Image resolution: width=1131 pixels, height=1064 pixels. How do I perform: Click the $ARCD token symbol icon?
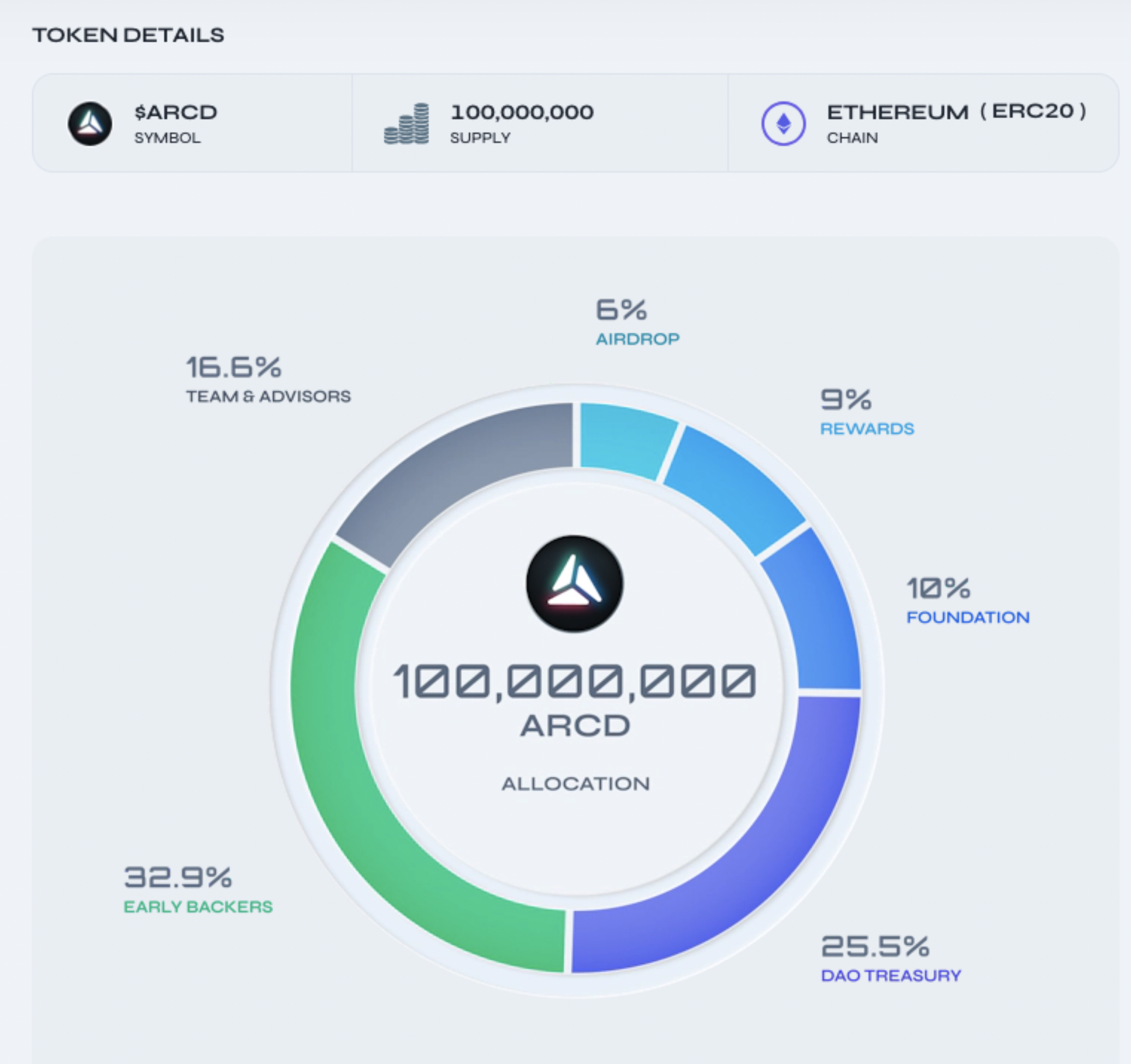pos(89,124)
